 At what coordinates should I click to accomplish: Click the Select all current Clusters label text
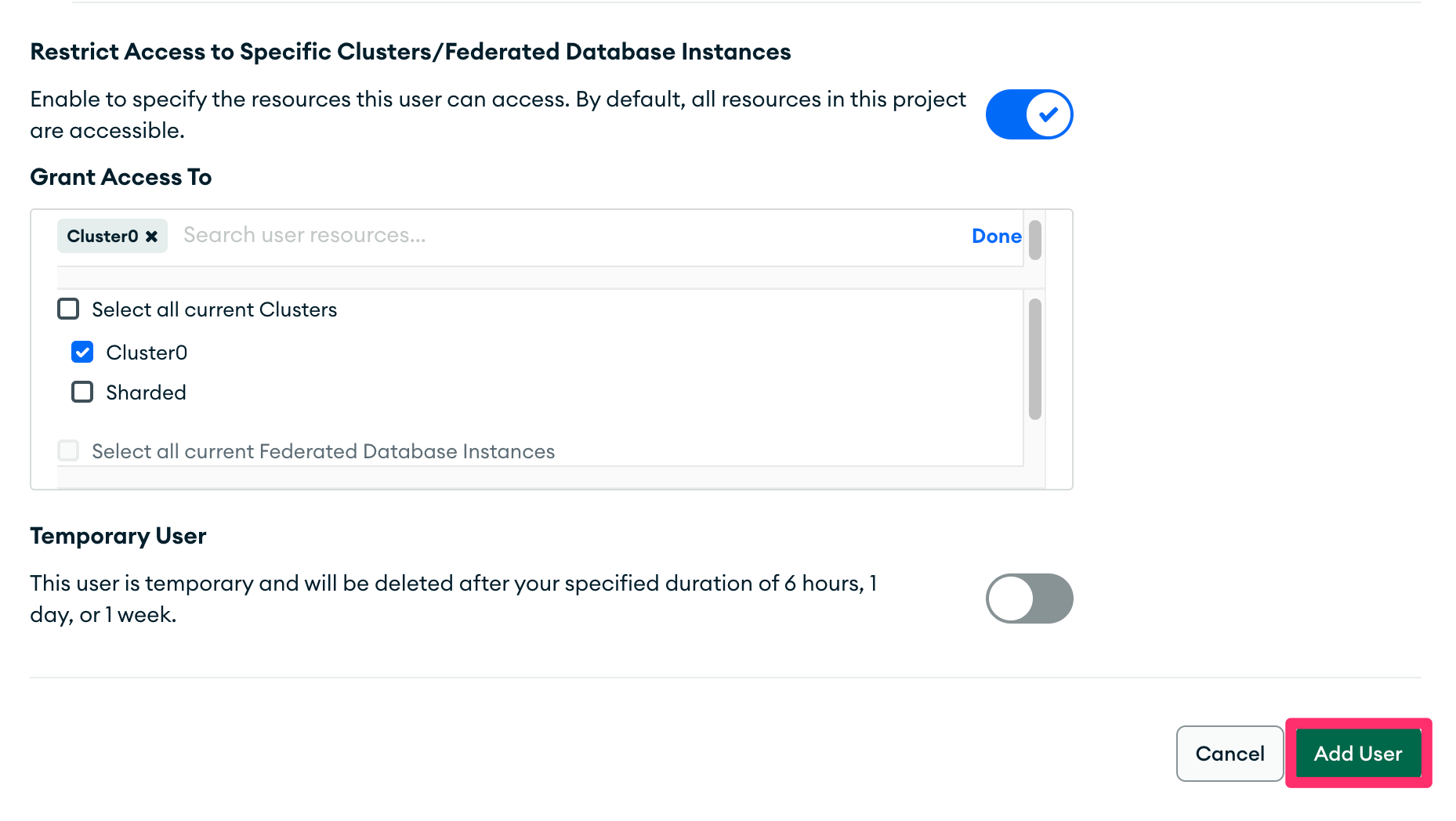(214, 309)
